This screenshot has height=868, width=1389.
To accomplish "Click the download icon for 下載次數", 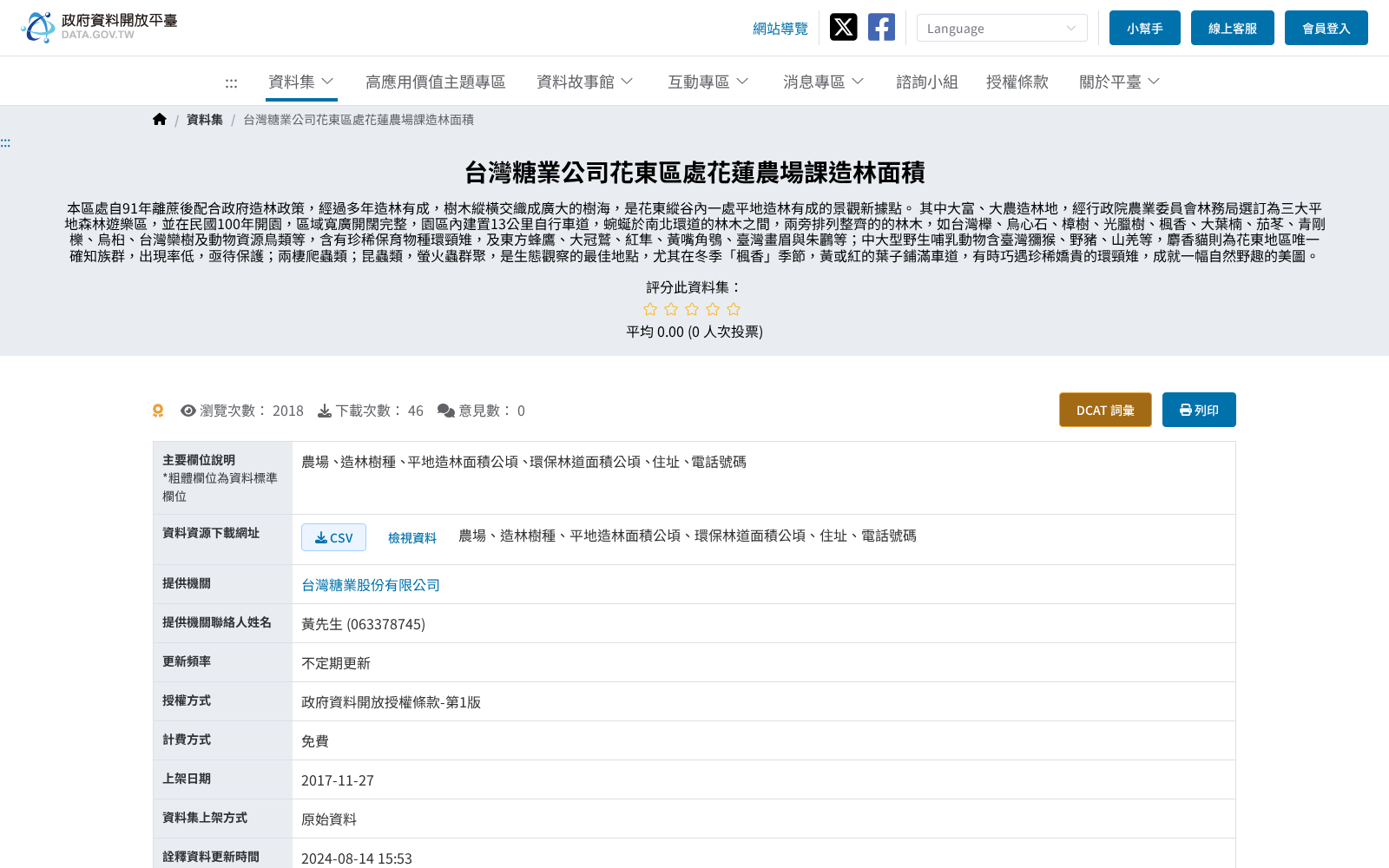I will point(325,411).
